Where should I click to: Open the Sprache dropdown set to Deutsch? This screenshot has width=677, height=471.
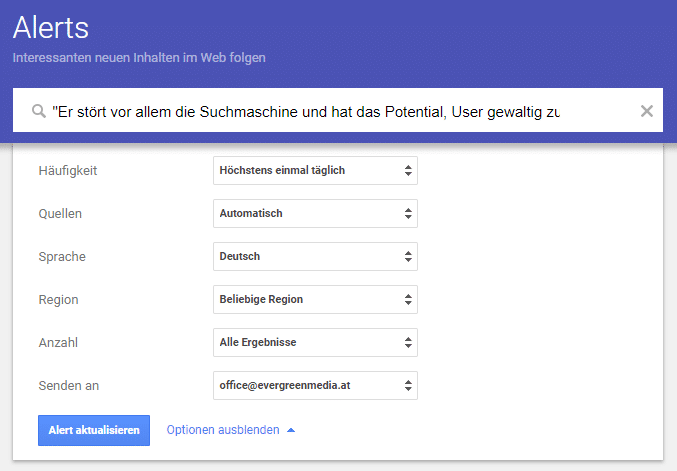click(315, 256)
